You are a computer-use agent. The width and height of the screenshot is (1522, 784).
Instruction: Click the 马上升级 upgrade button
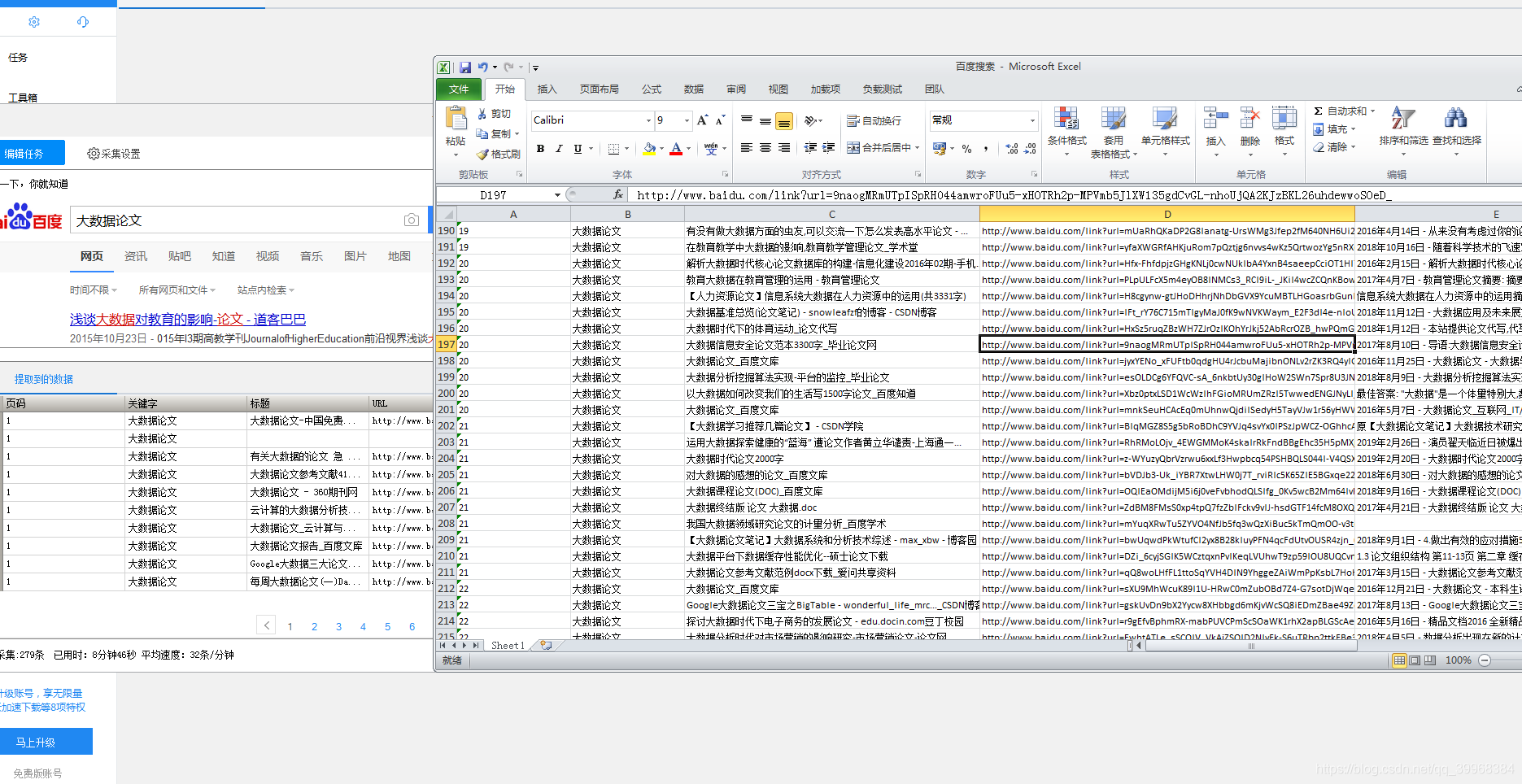pyautogui.click(x=46, y=742)
